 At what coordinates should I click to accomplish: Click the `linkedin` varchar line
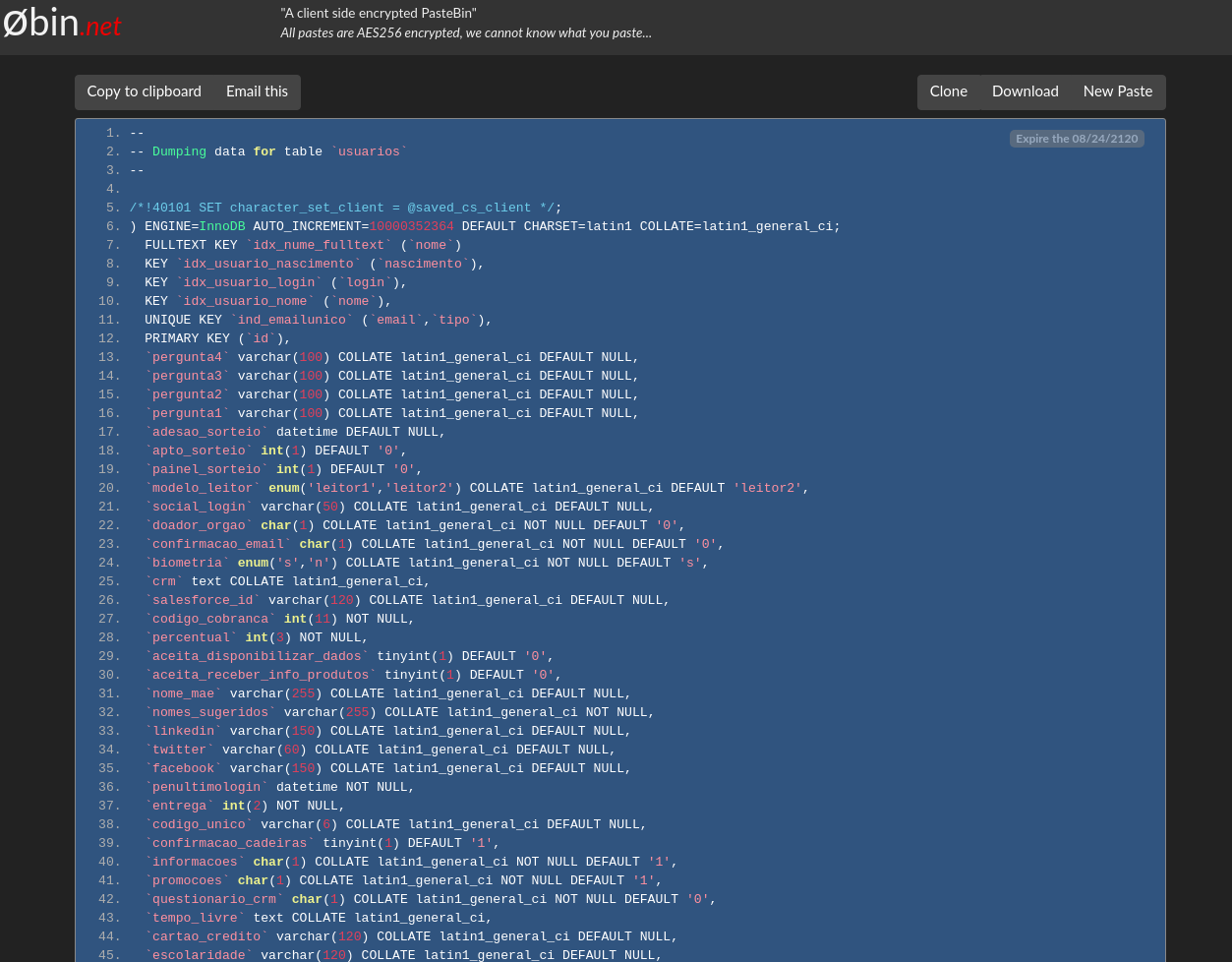[x=388, y=731]
